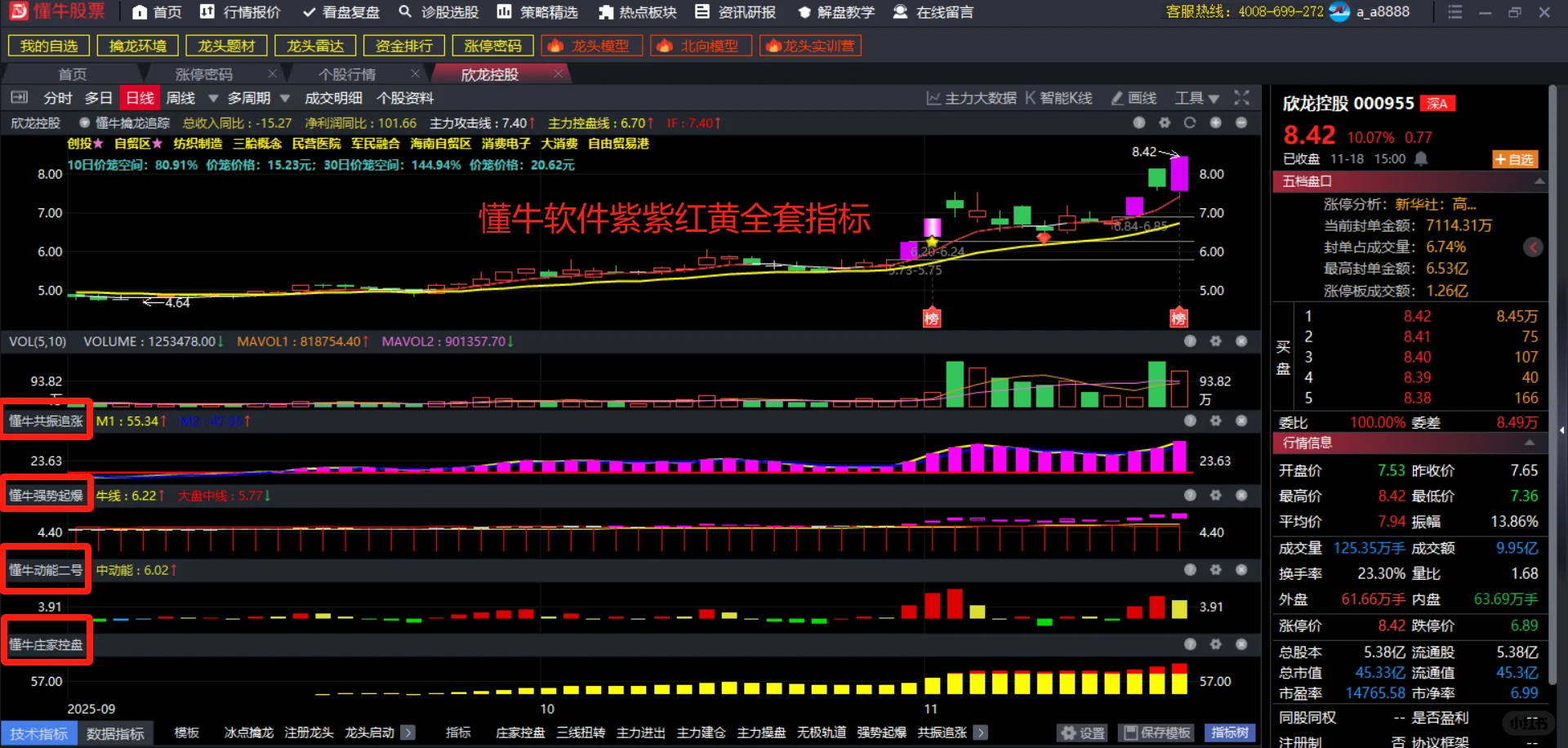1568x748 pixels.
Task: Click the 首页 home icon in the top menu
Action: click(140, 12)
